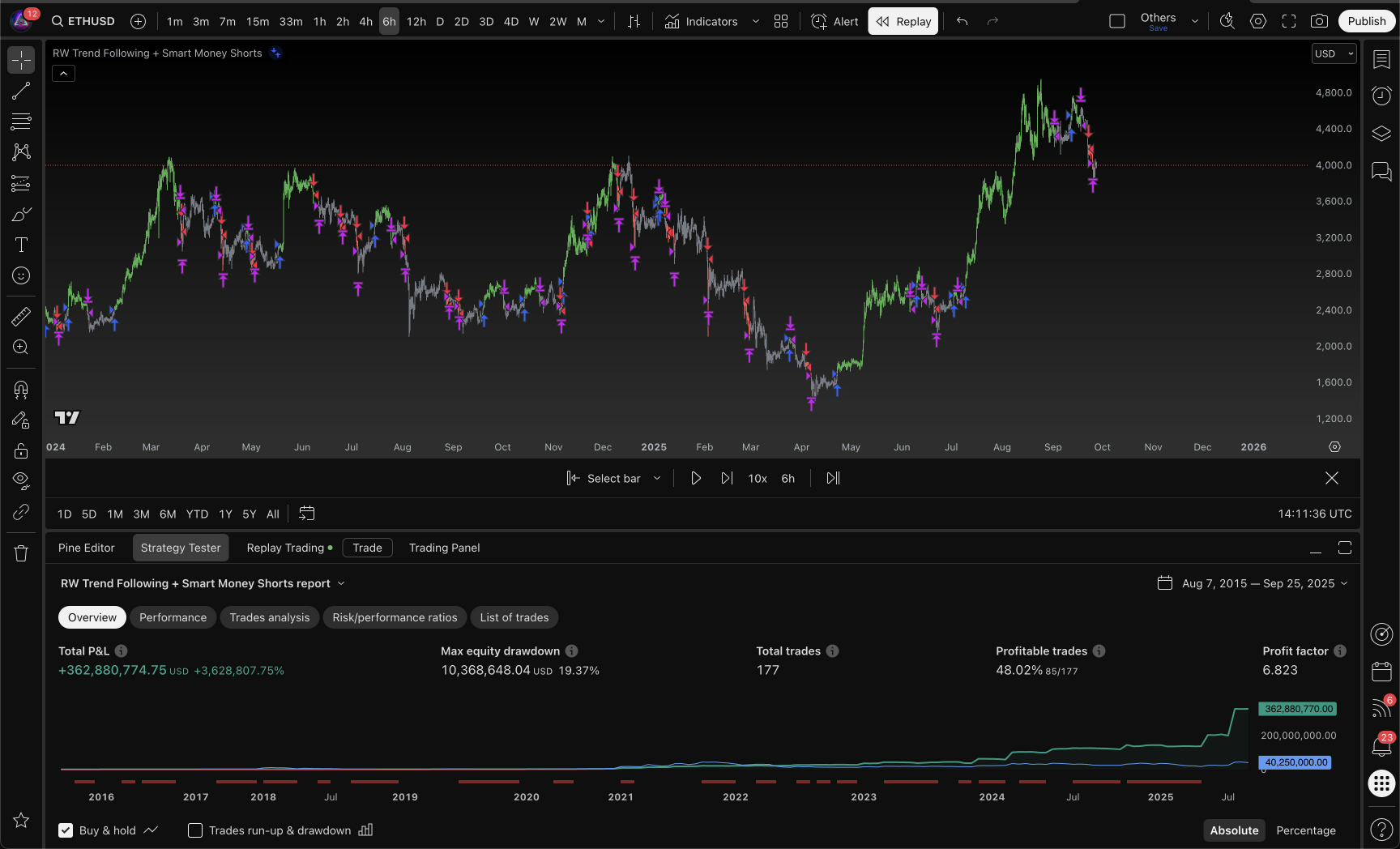Change the chart bar style
This screenshot has width=1400, height=849.
[634, 21]
